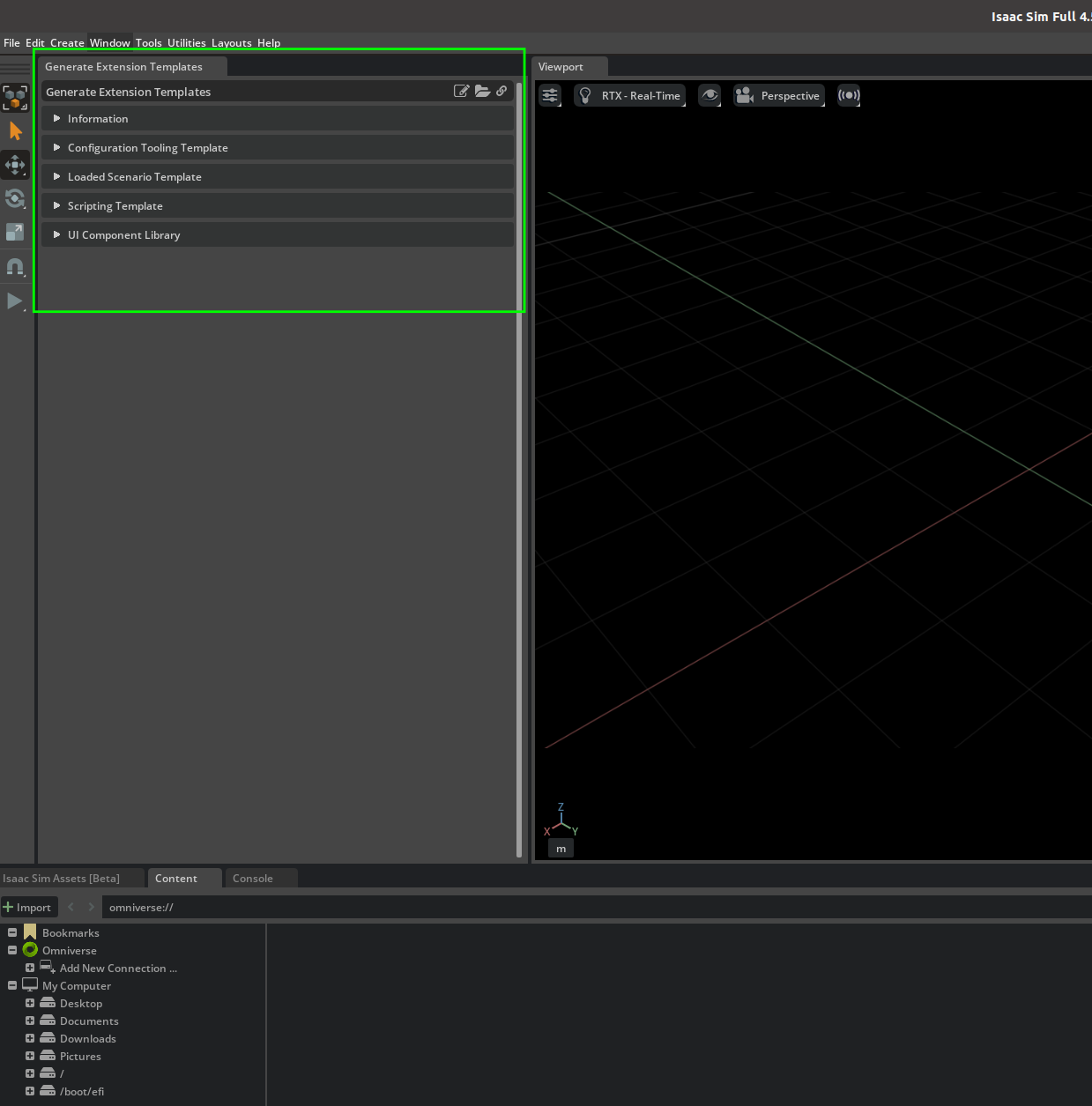Switch to the Console tab
This screenshot has width=1092, height=1106.
click(261, 878)
